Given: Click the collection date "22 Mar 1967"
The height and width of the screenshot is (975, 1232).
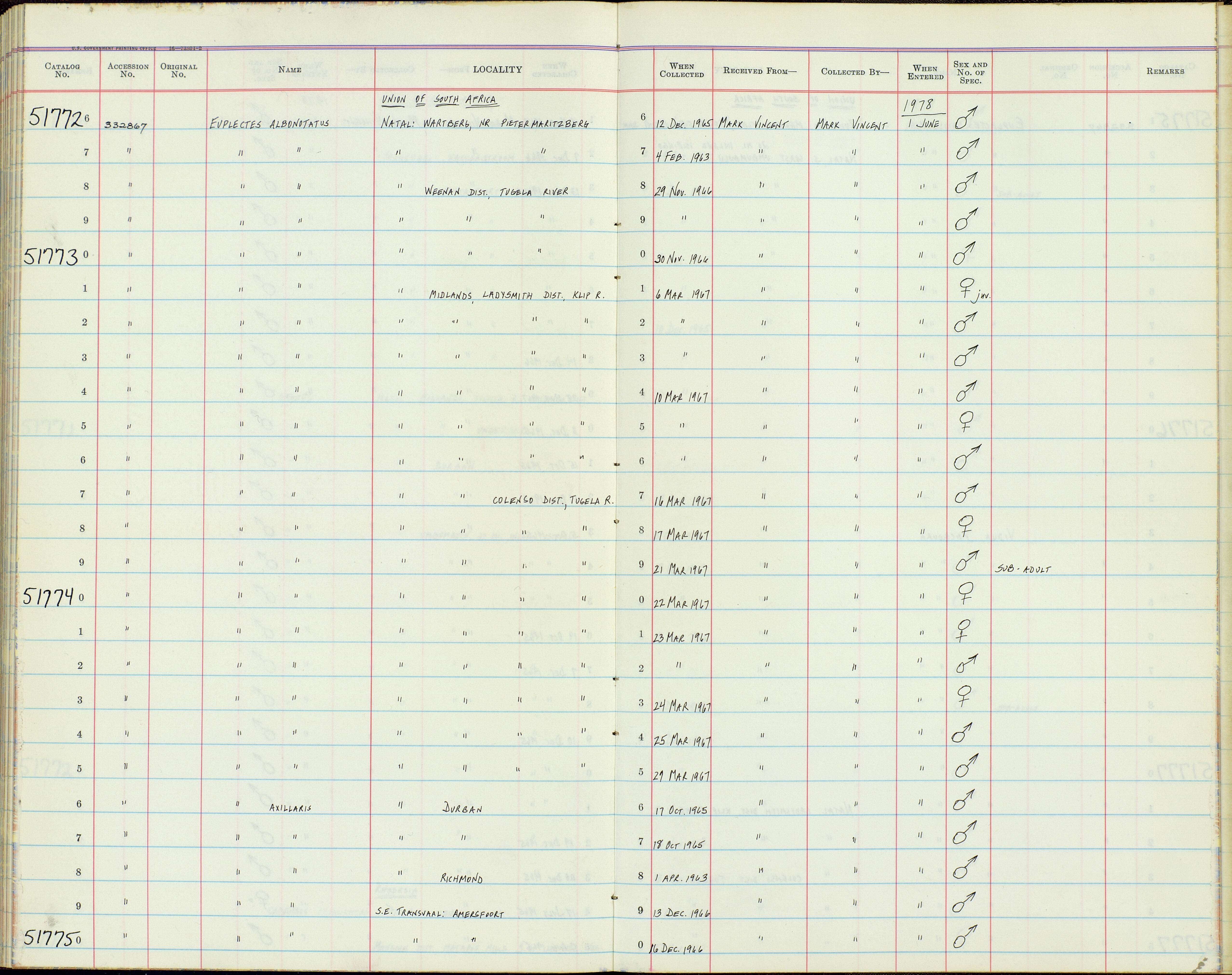Looking at the screenshot, I should pyautogui.click(x=681, y=603).
